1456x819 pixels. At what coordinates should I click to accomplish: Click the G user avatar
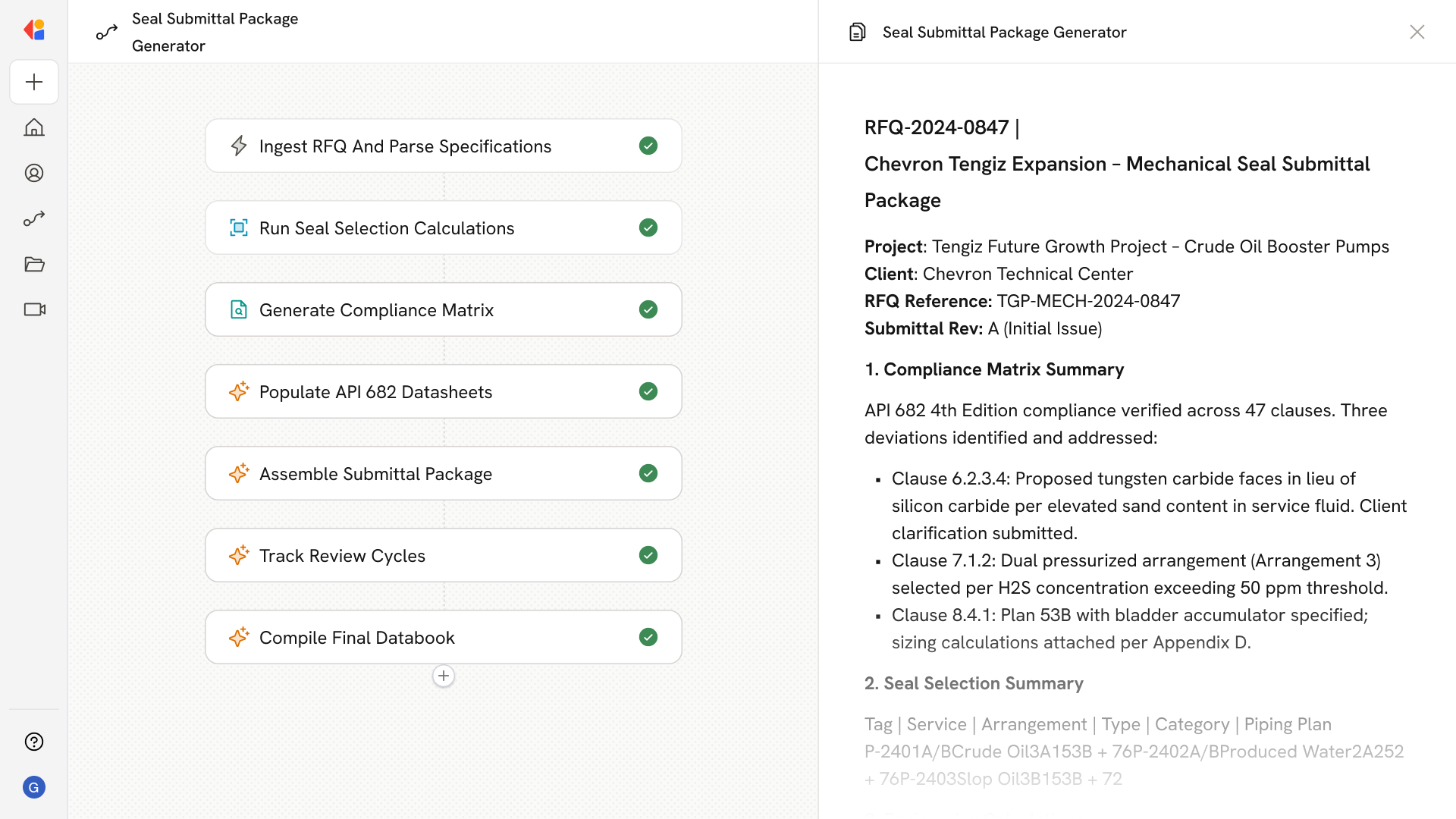click(x=34, y=787)
